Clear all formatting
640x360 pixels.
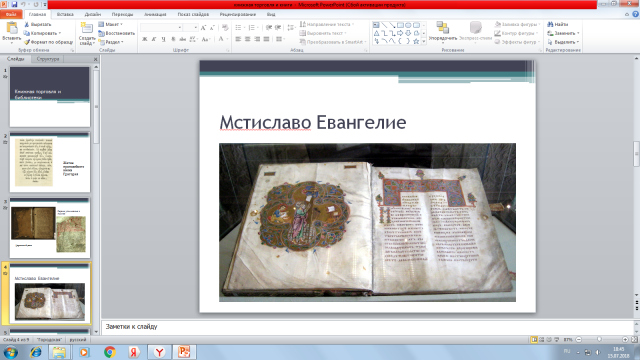[225, 28]
